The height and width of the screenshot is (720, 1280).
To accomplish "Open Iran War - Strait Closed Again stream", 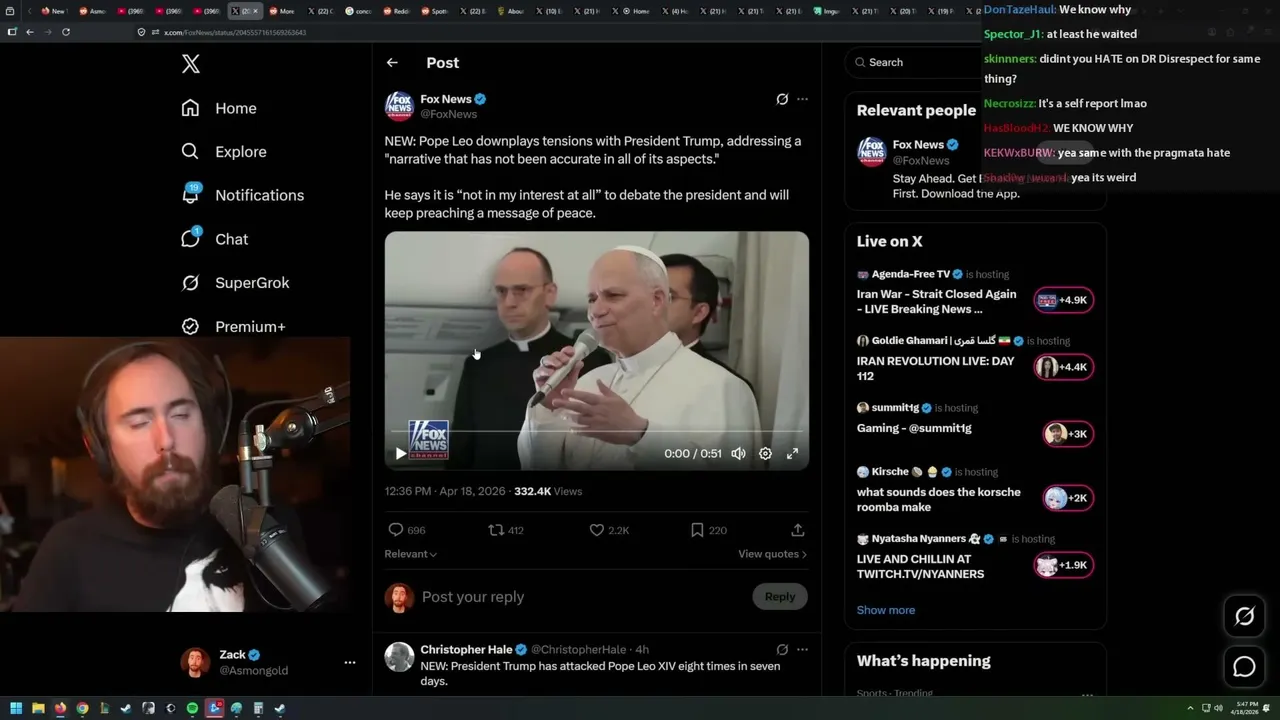I will pos(936,302).
